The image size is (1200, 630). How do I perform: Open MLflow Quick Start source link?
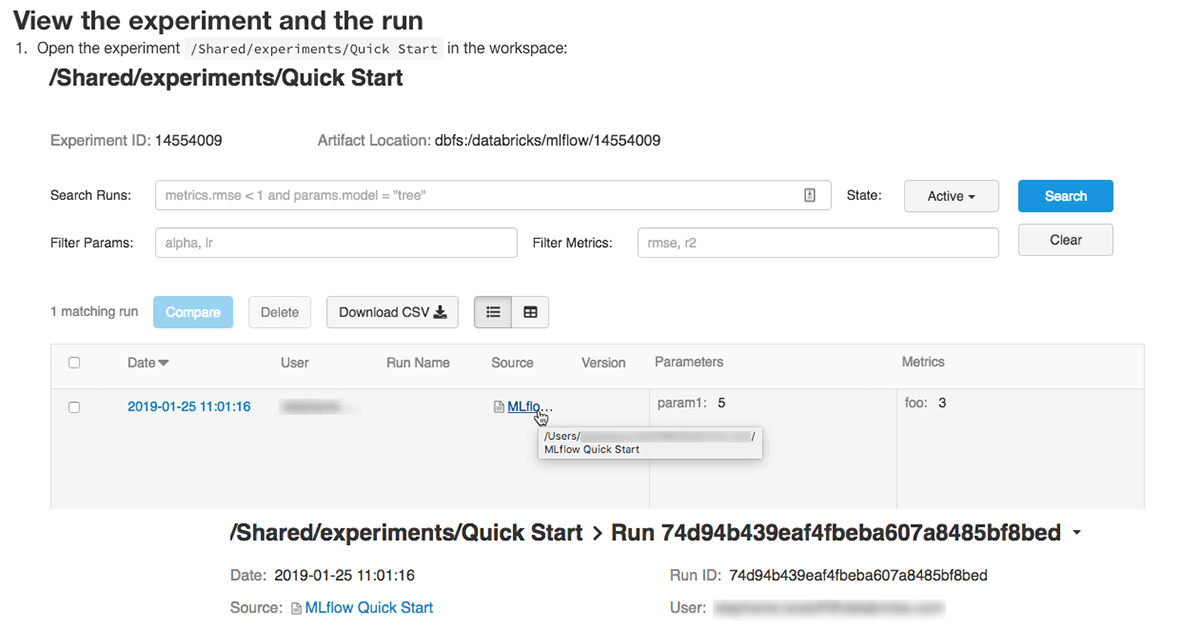tap(368, 608)
